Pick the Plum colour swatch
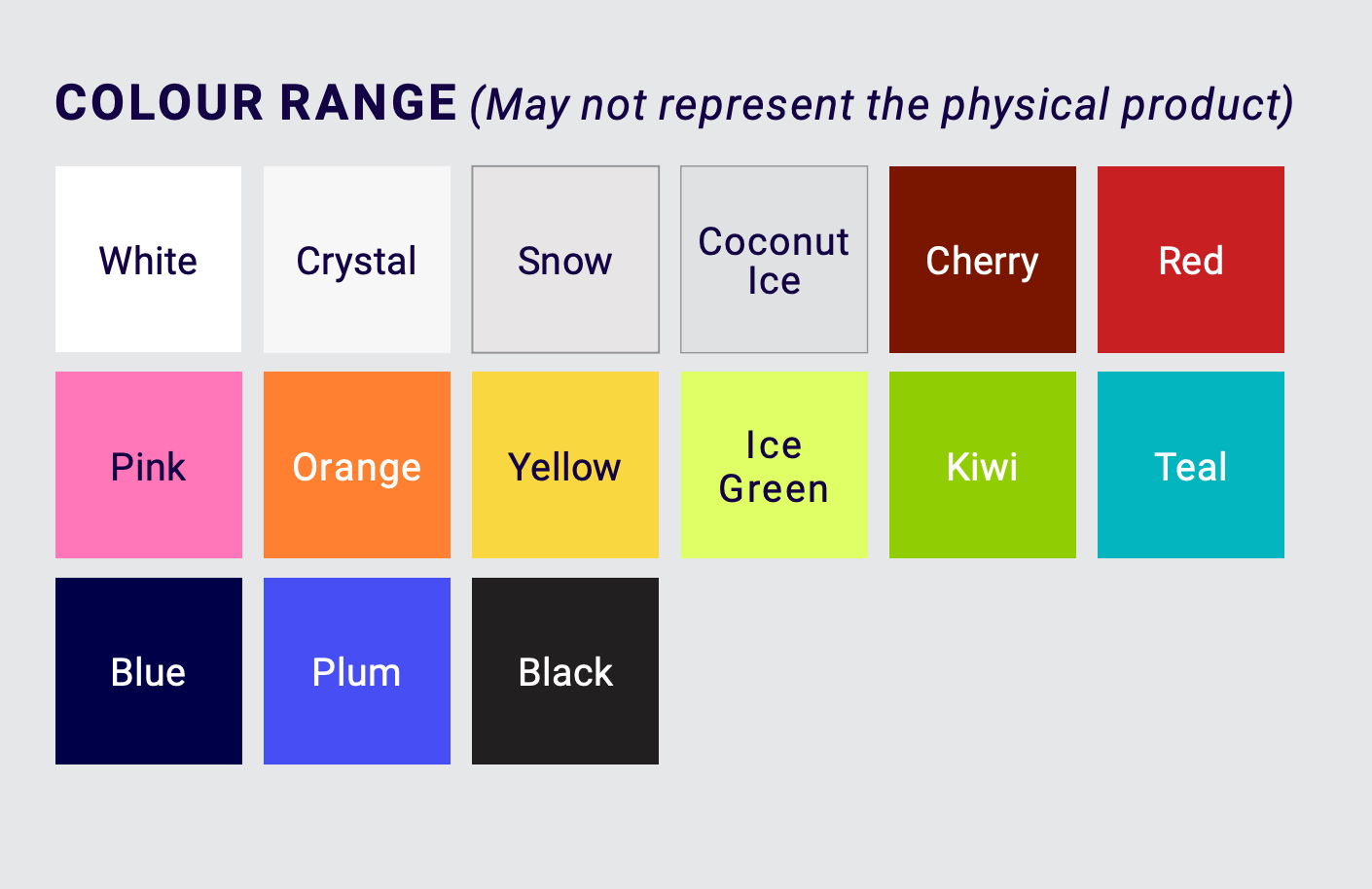Image resolution: width=1372 pixels, height=889 pixels. 357,671
